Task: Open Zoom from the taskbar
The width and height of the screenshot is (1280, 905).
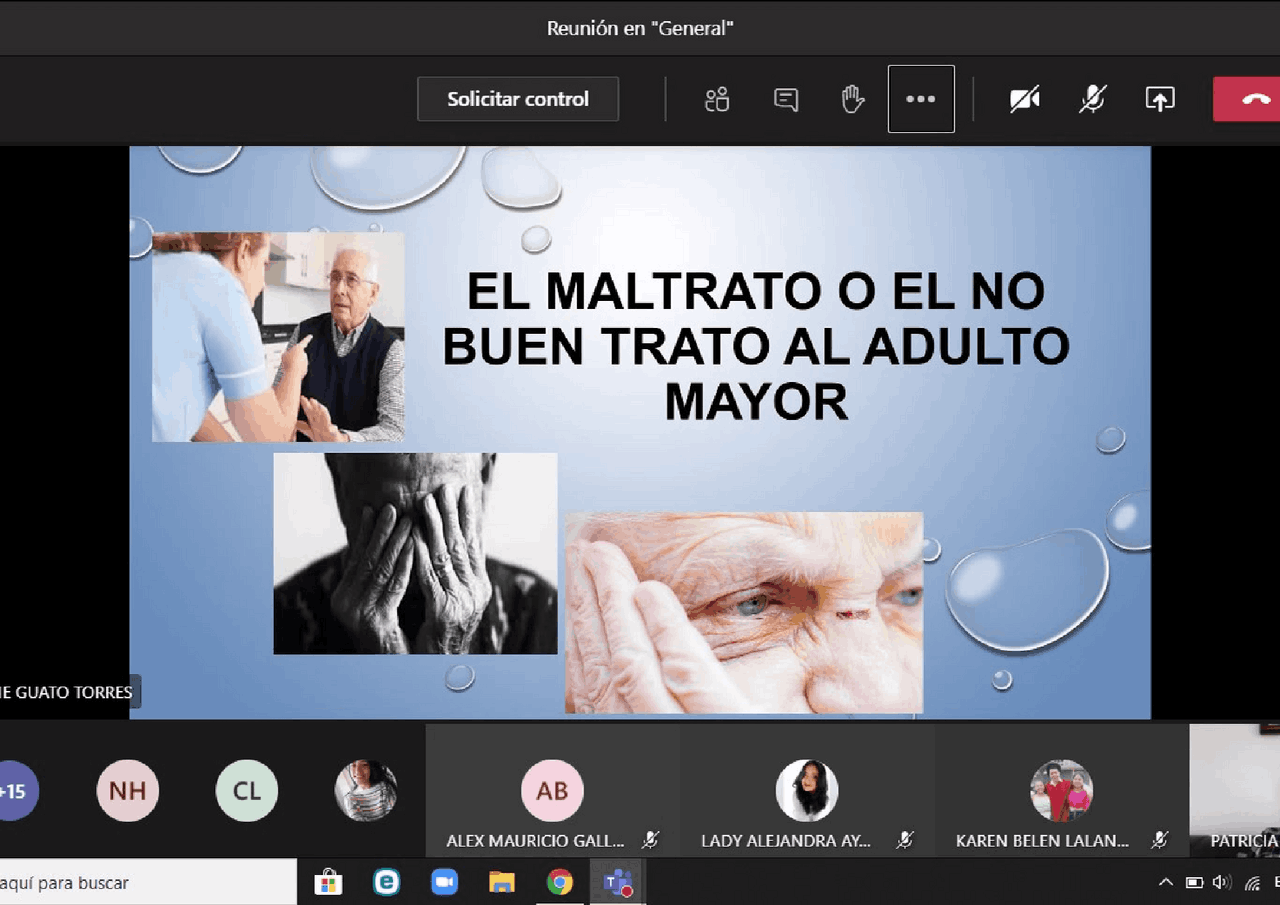Action: pos(443,882)
